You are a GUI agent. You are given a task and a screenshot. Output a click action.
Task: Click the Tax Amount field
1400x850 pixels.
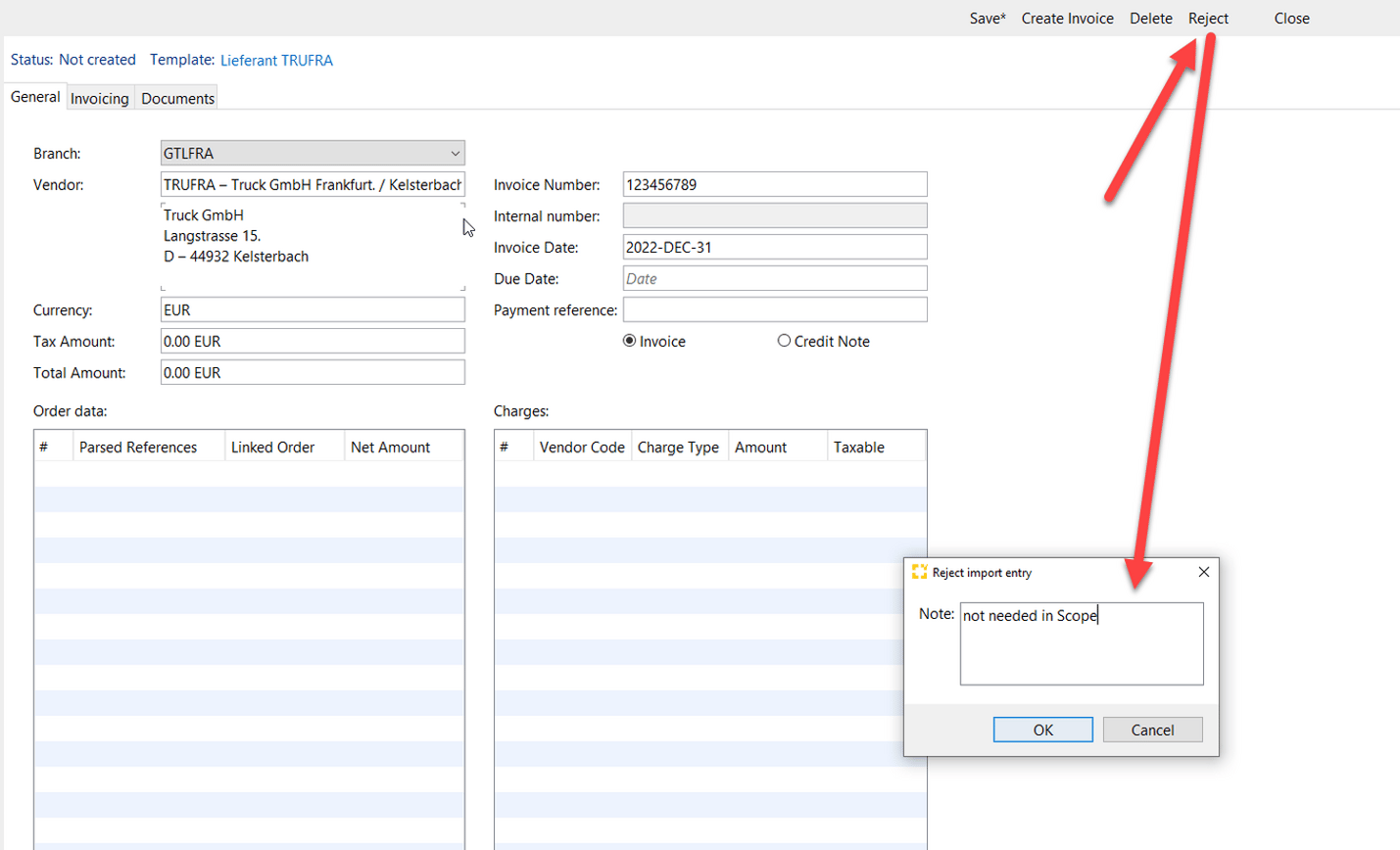click(x=313, y=341)
